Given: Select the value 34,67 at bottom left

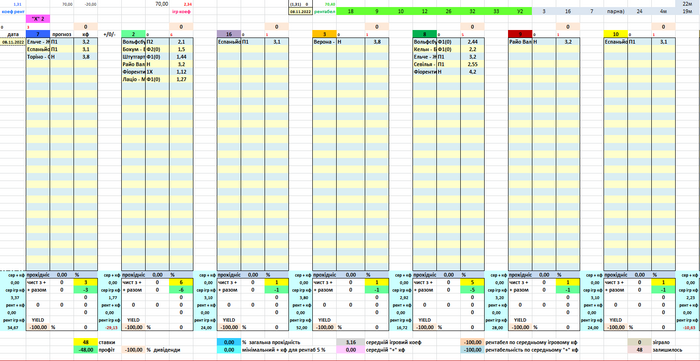Looking at the screenshot, I should click(x=13, y=327).
